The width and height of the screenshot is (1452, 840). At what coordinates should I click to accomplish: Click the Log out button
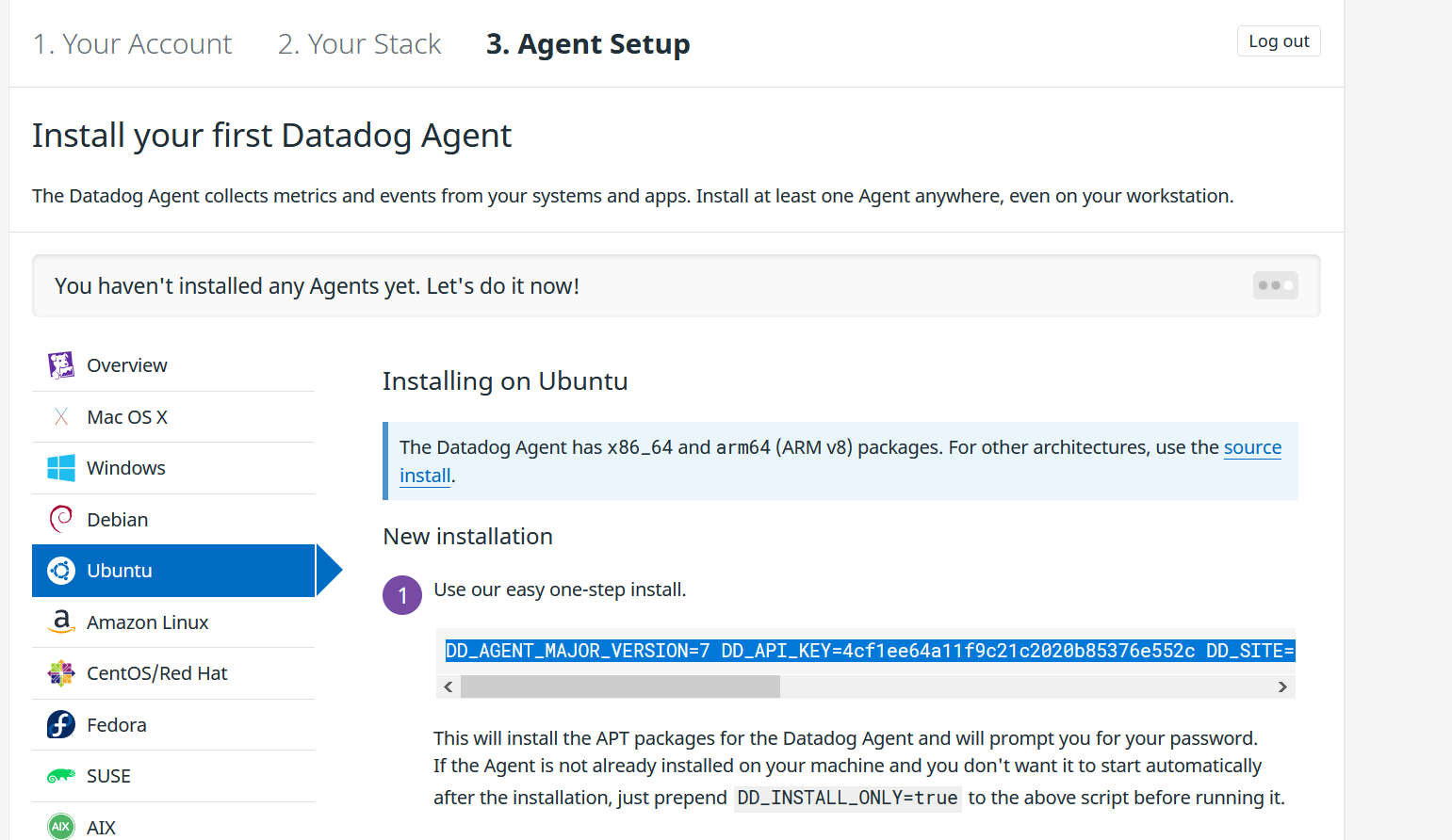pos(1279,41)
